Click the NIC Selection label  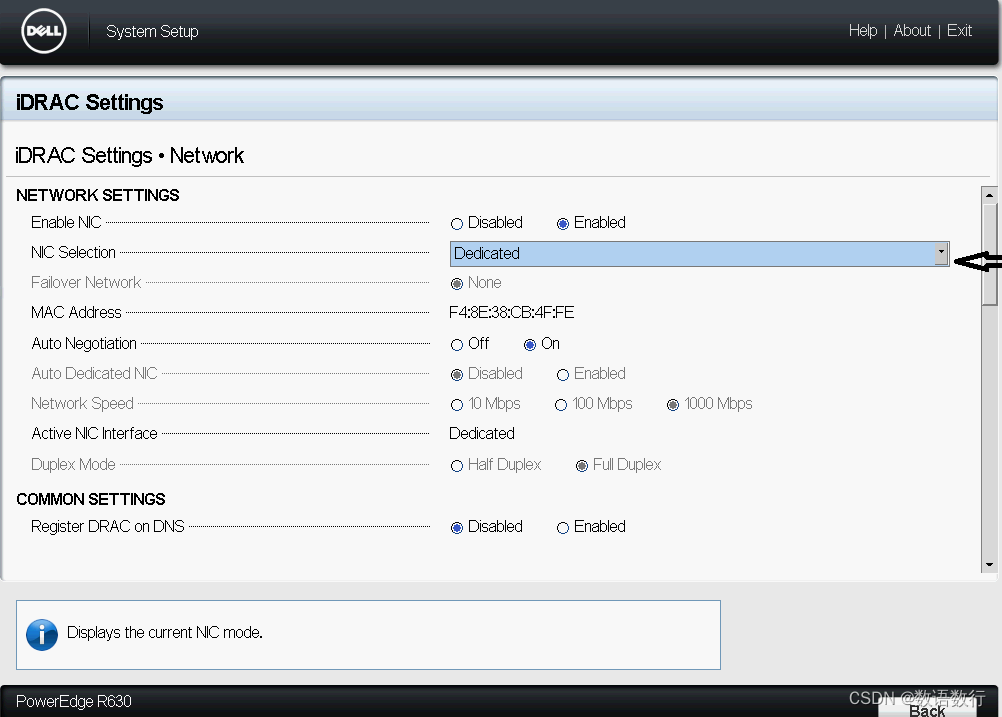click(x=73, y=252)
